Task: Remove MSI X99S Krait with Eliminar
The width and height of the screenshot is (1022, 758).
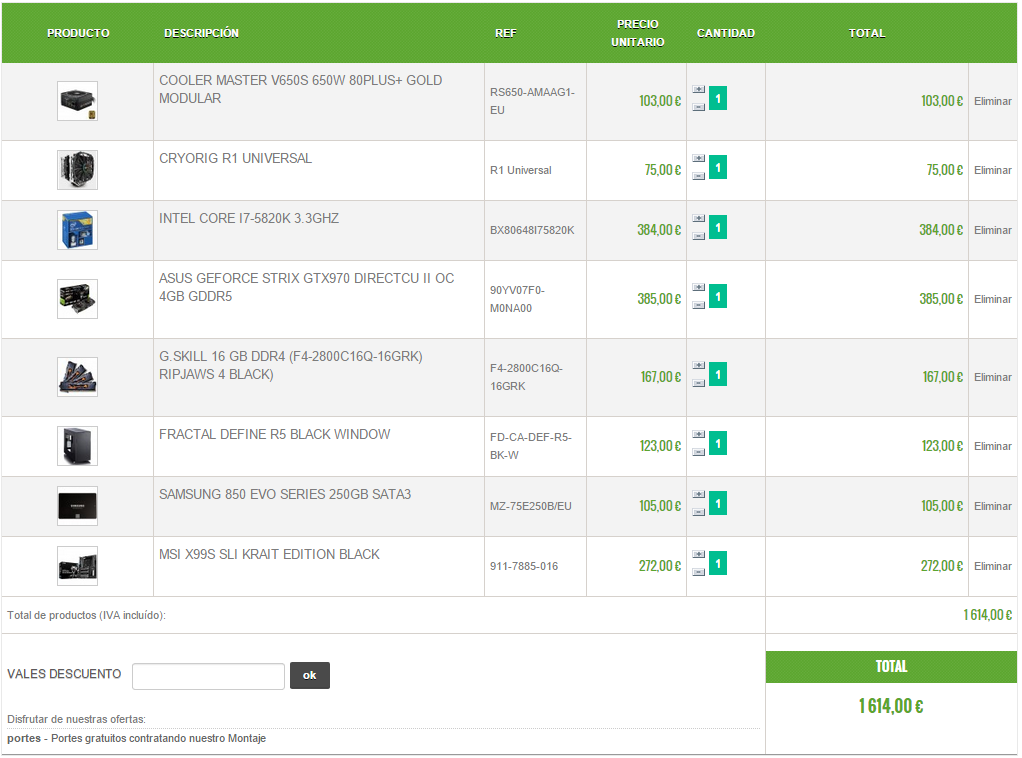Action: 993,566
